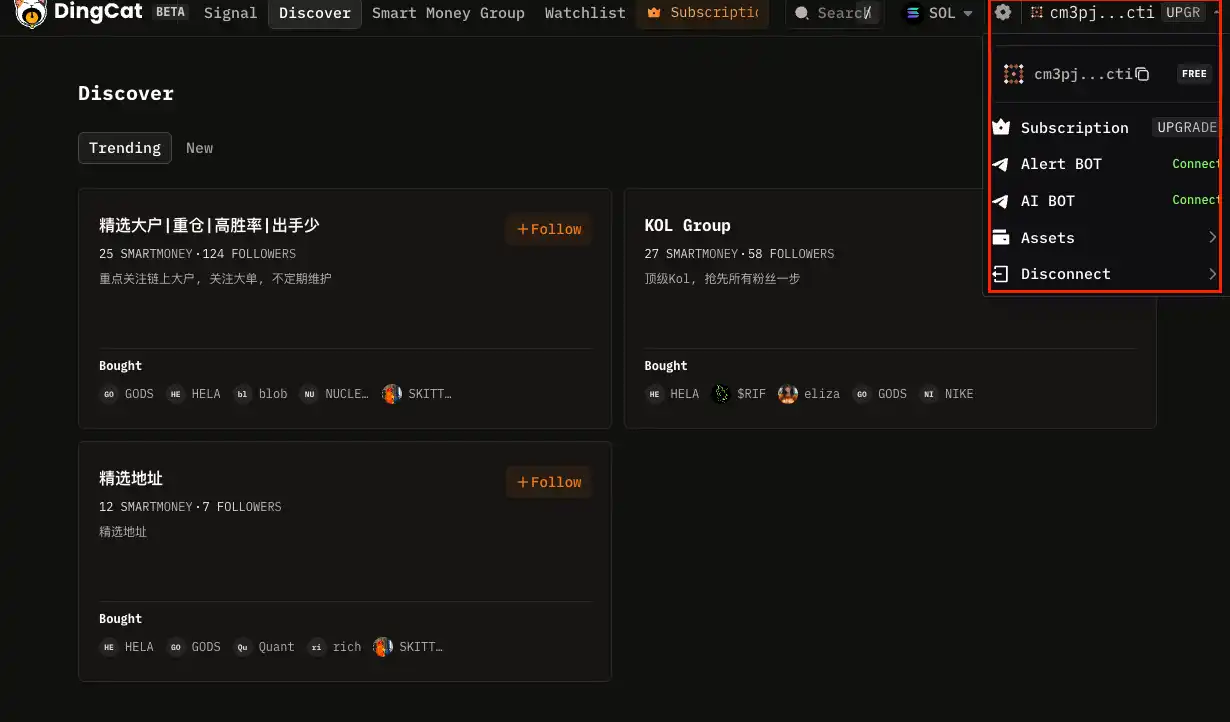Switch to the New tab
1230x722 pixels.
199,147
